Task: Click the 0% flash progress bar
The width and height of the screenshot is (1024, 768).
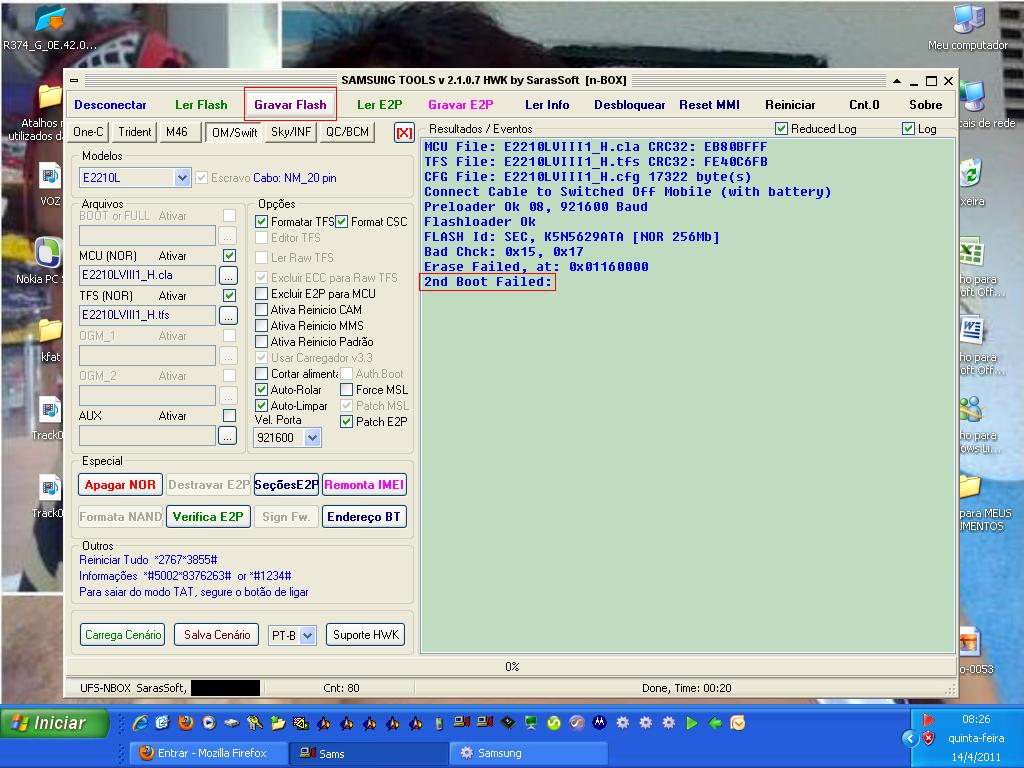Action: (512, 667)
